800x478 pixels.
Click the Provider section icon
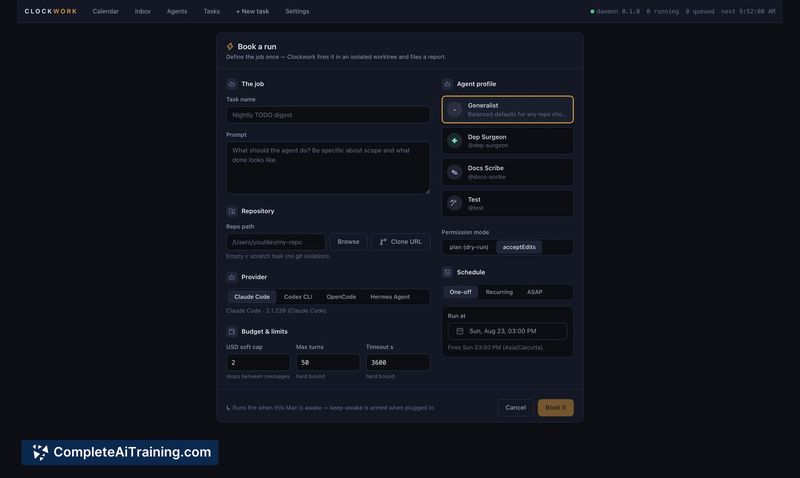click(232, 277)
